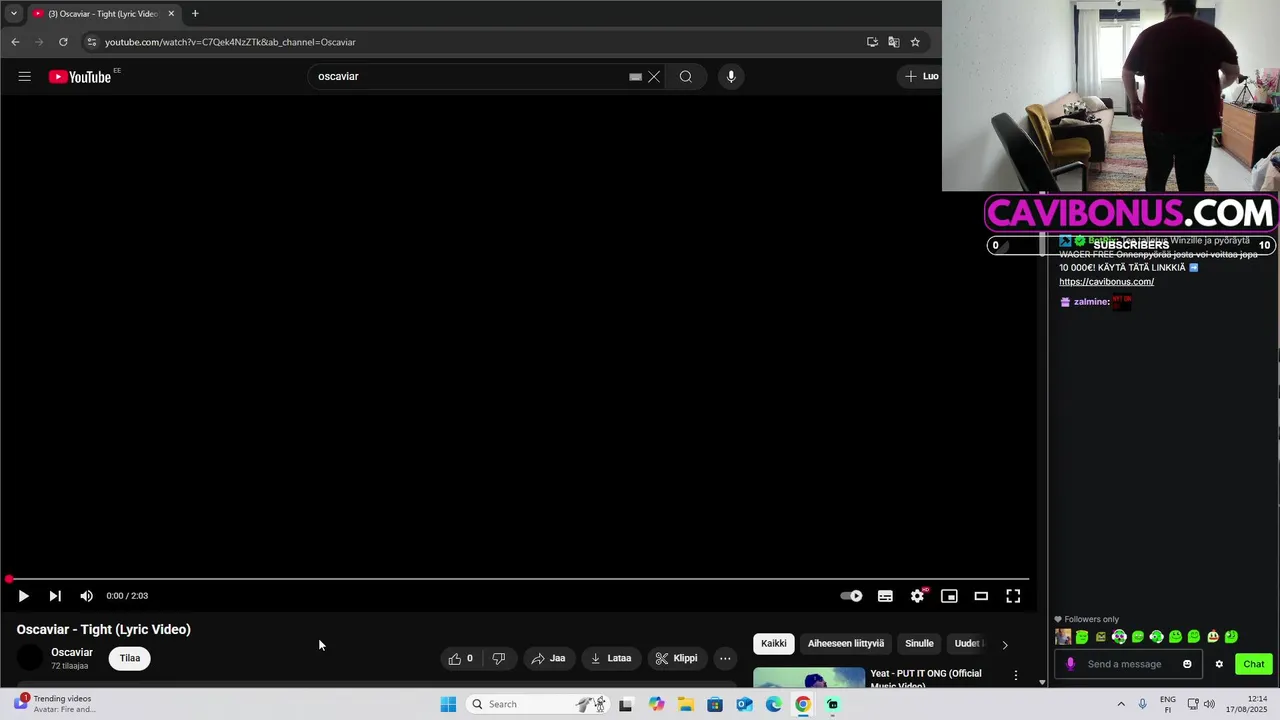The width and height of the screenshot is (1280, 720).
Task: Open the Trending videos news widget
Action: click(55, 704)
